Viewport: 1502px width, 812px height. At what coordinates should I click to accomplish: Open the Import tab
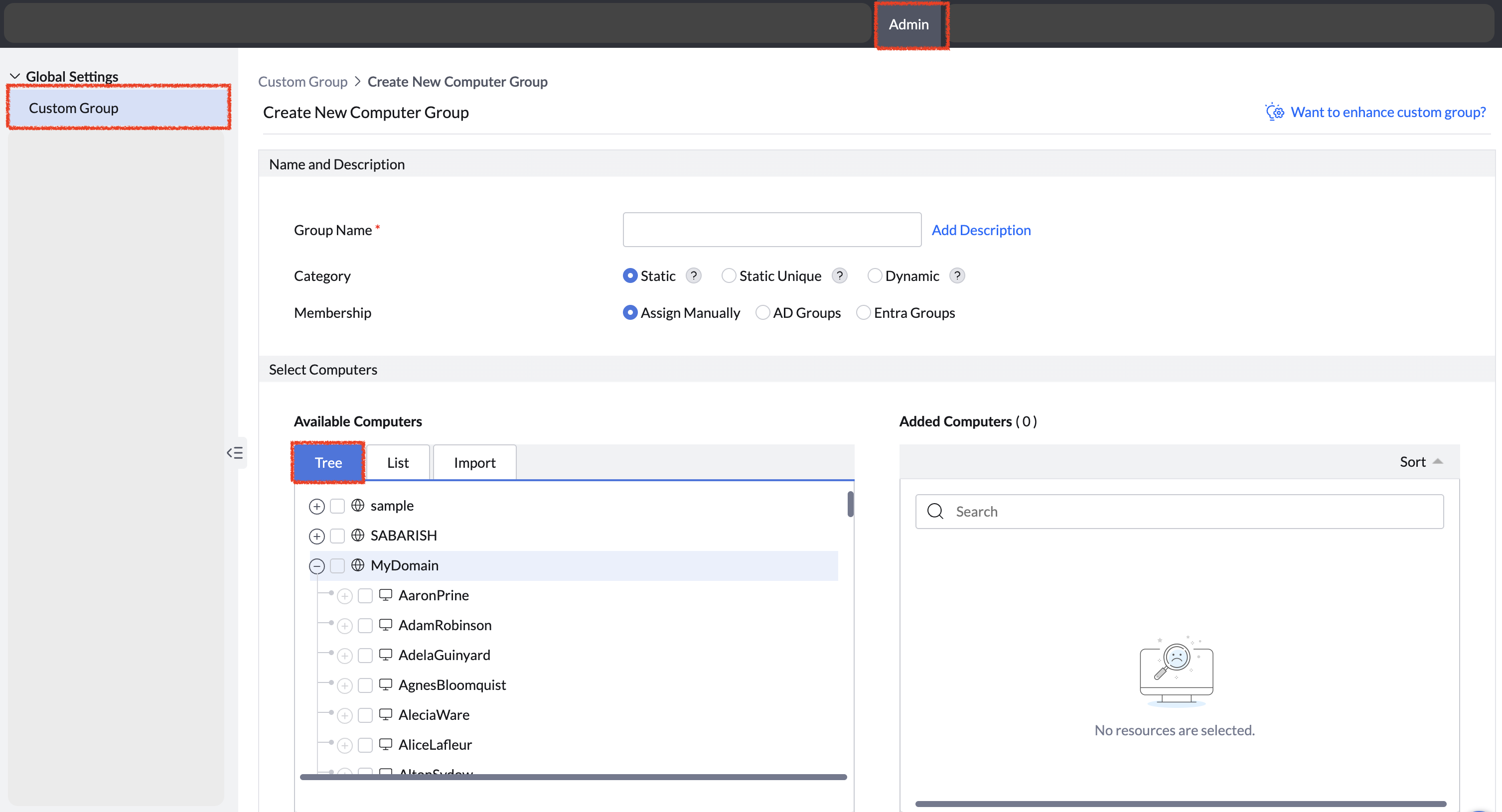pyautogui.click(x=474, y=462)
